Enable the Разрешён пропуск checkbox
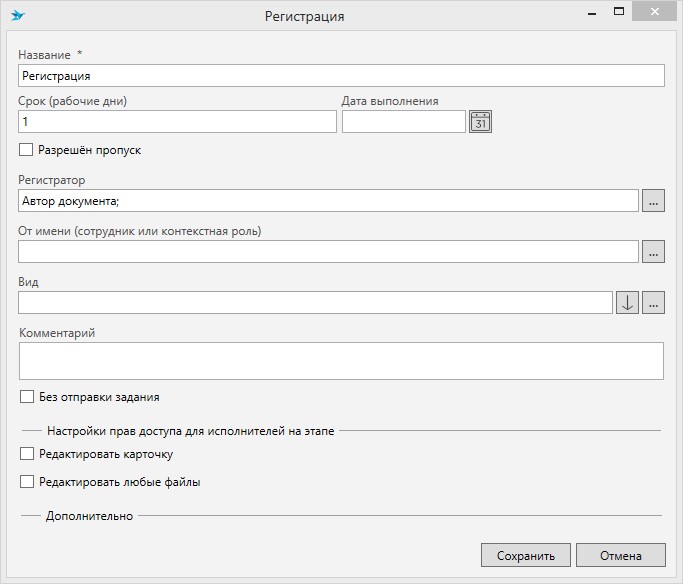Screen dimensions: 683x584 [x=26, y=150]
